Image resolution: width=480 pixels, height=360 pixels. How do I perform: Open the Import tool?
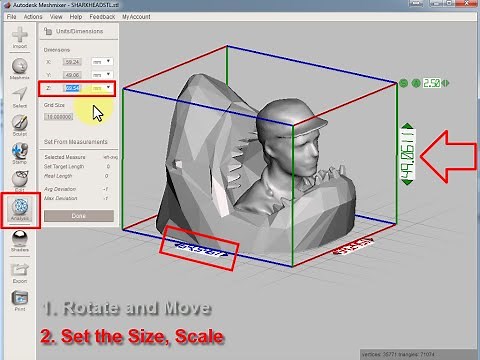click(x=20, y=37)
